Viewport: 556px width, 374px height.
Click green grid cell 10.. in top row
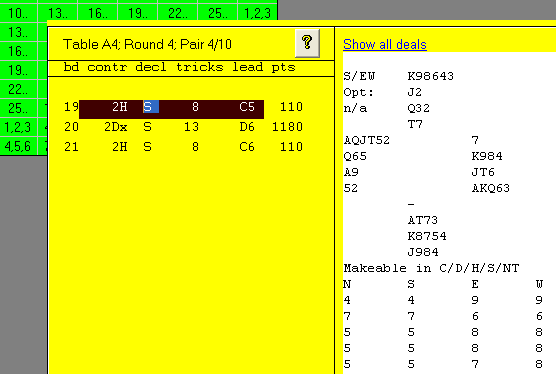(18, 13)
